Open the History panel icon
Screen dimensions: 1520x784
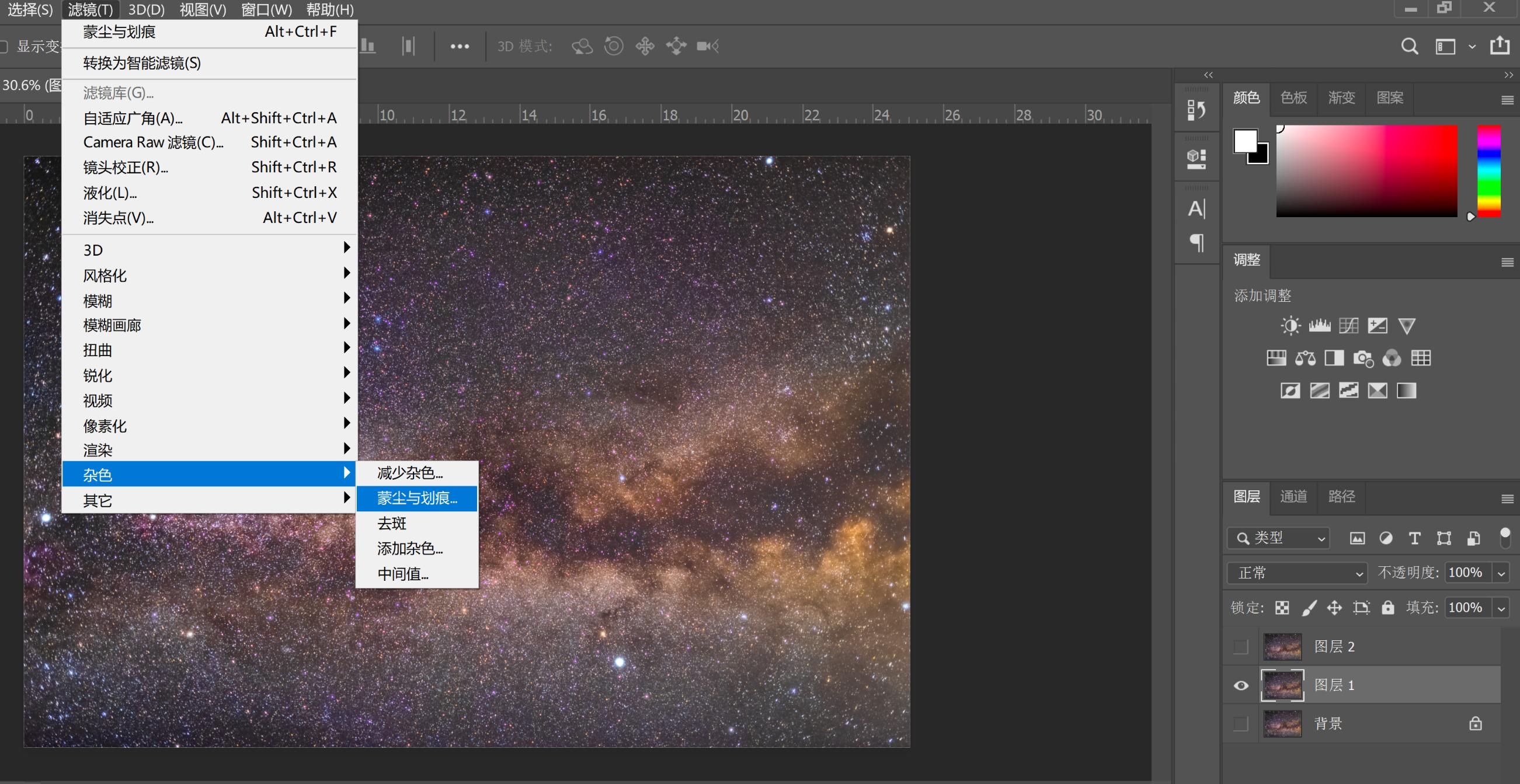1196,110
